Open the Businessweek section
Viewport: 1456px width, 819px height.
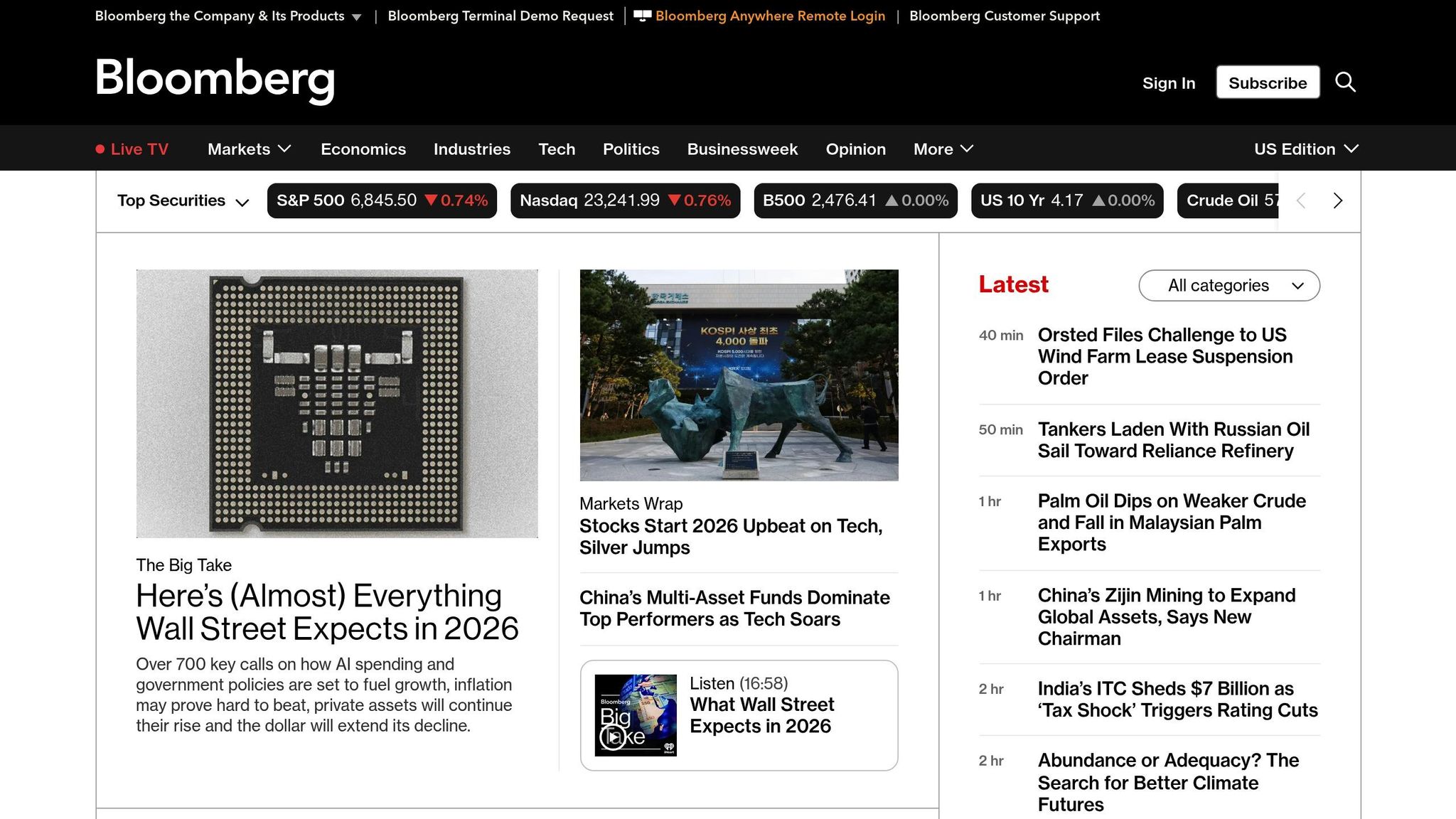point(742,149)
